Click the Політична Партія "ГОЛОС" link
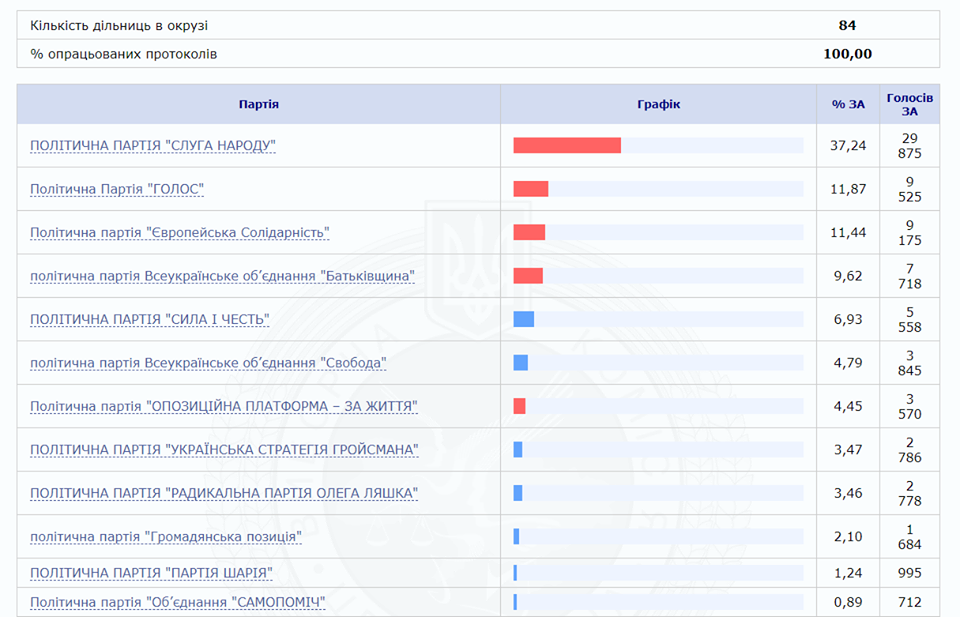The width and height of the screenshot is (960, 617). point(117,189)
